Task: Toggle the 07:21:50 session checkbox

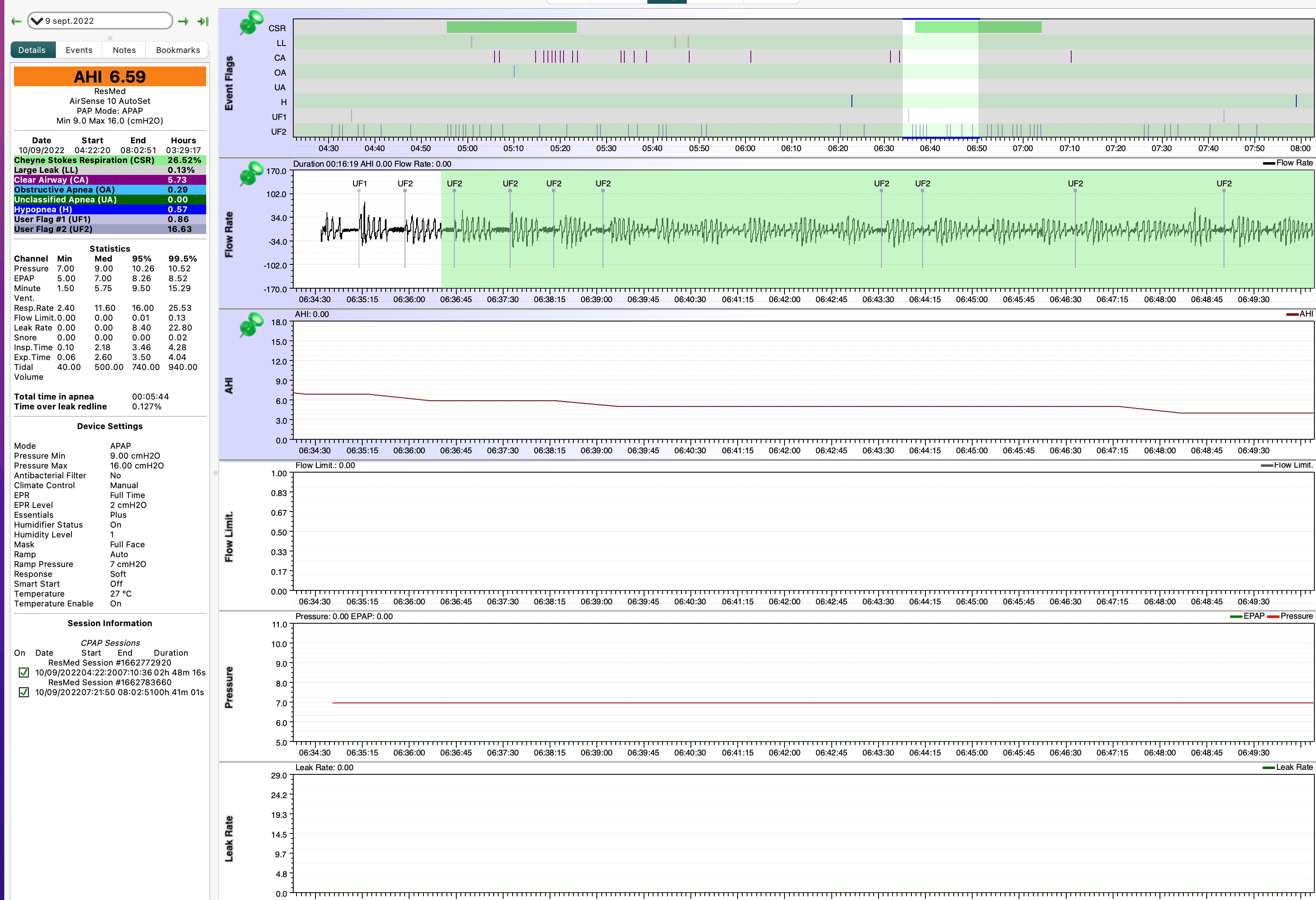Action: coord(24,692)
